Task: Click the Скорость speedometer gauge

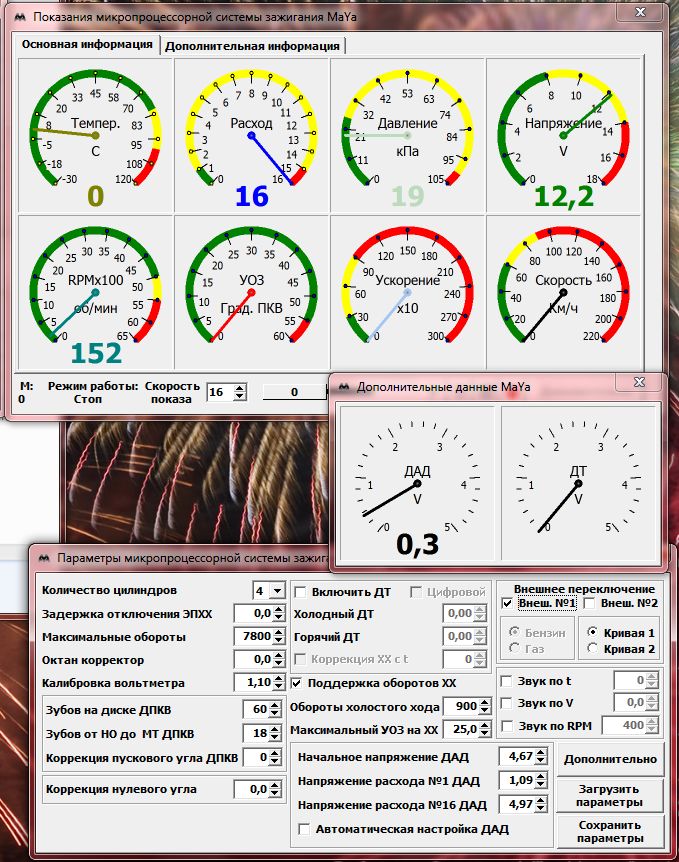Action: (563, 291)
